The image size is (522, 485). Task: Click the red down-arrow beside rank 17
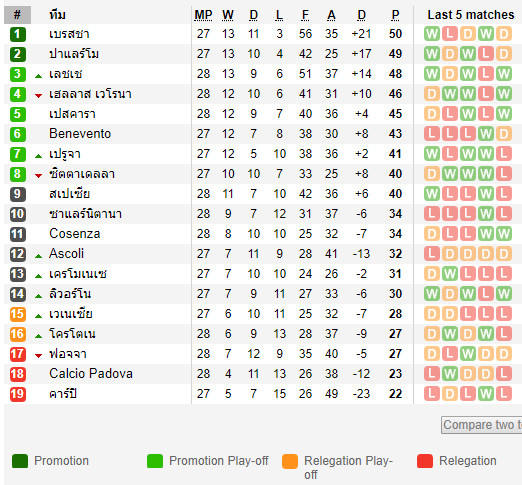39,356
